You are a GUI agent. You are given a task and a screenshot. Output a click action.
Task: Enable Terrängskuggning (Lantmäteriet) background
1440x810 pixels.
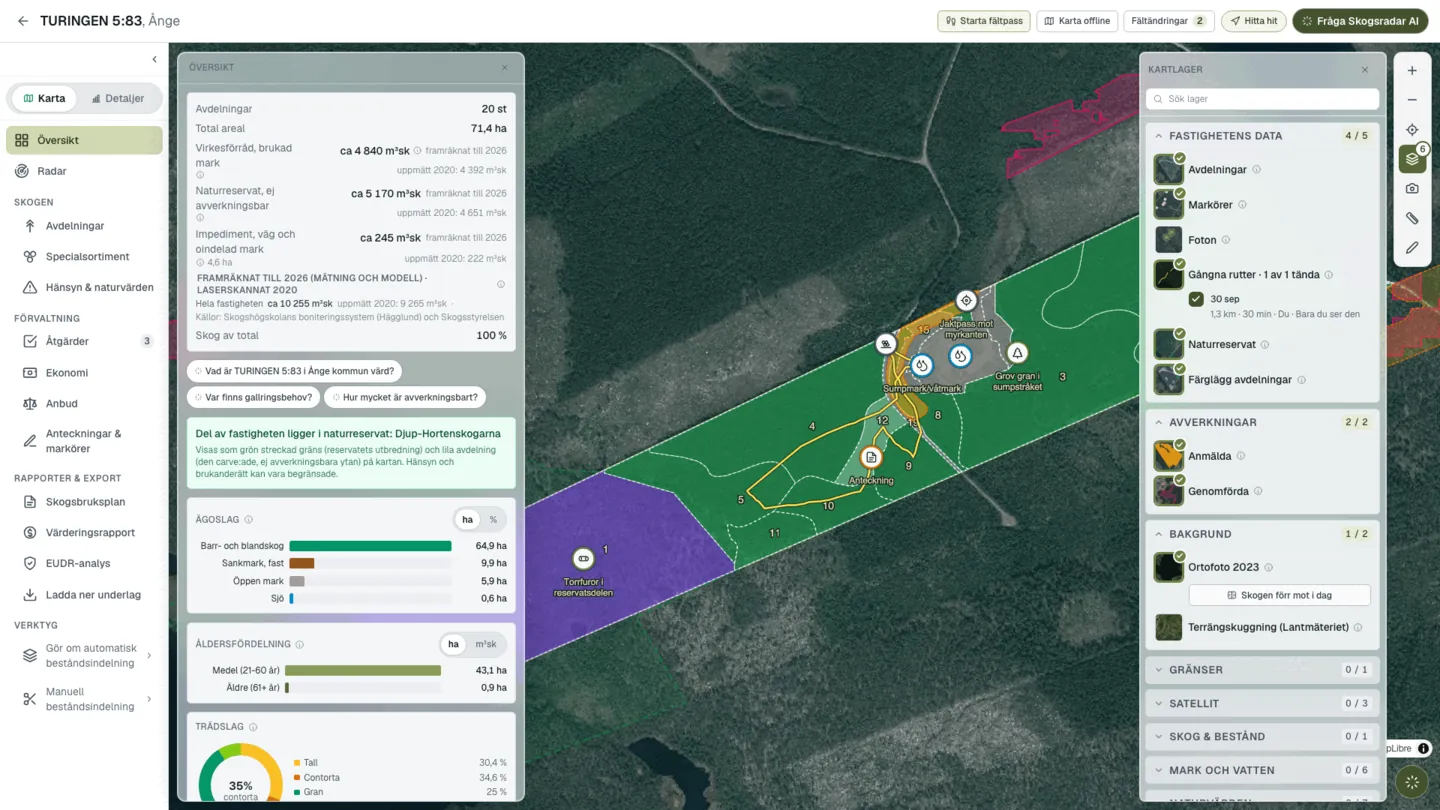[1168, 627]
